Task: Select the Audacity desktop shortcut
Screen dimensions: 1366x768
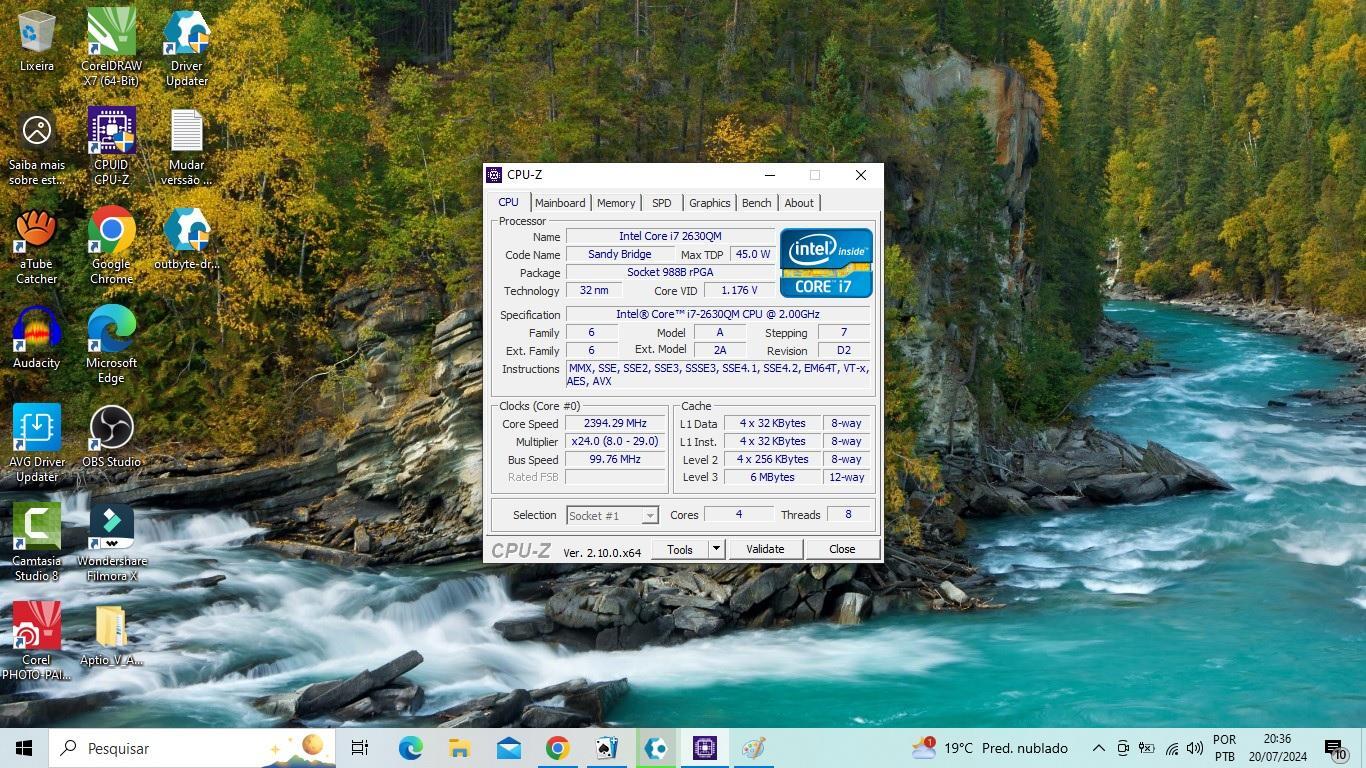Action: tap(37, 338)
